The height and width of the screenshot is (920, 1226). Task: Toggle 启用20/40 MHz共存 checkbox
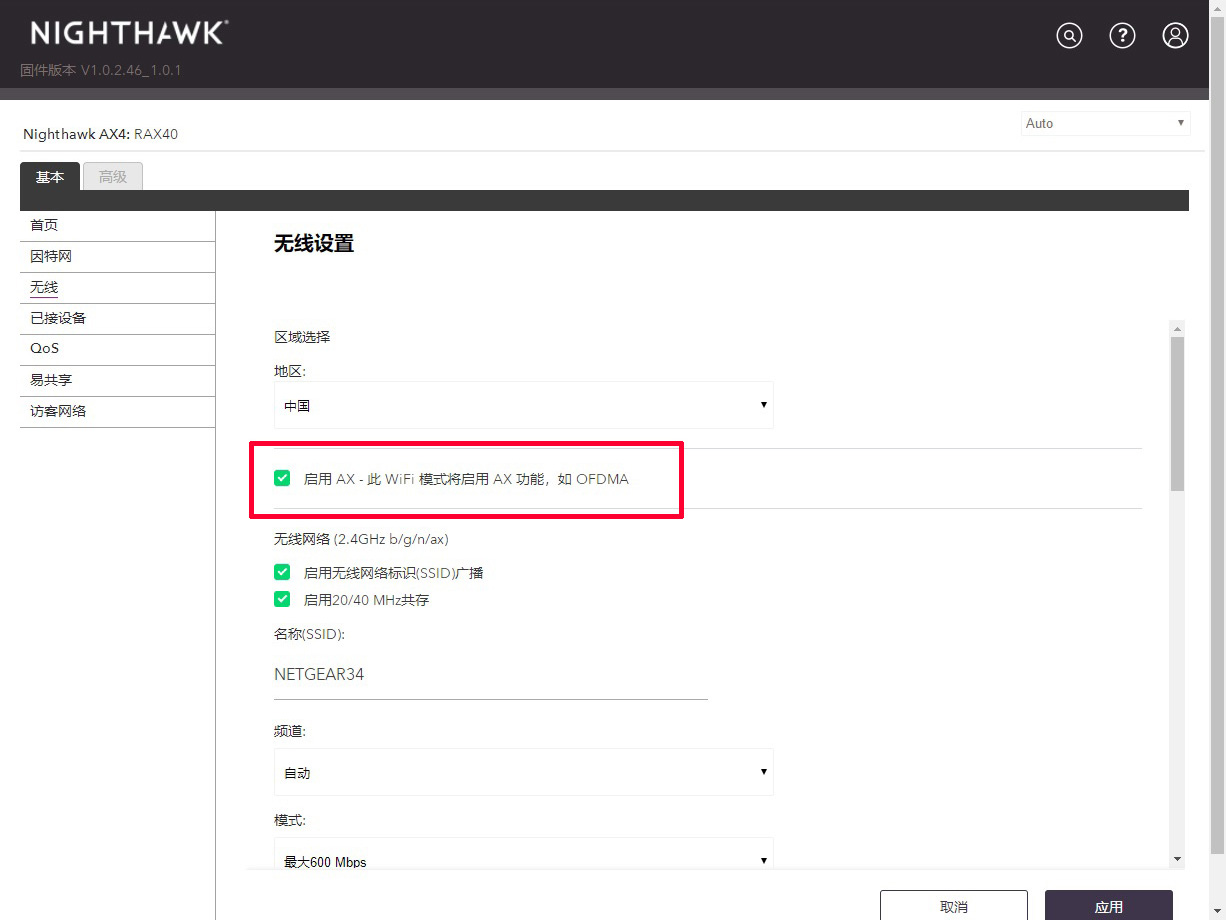282,599
